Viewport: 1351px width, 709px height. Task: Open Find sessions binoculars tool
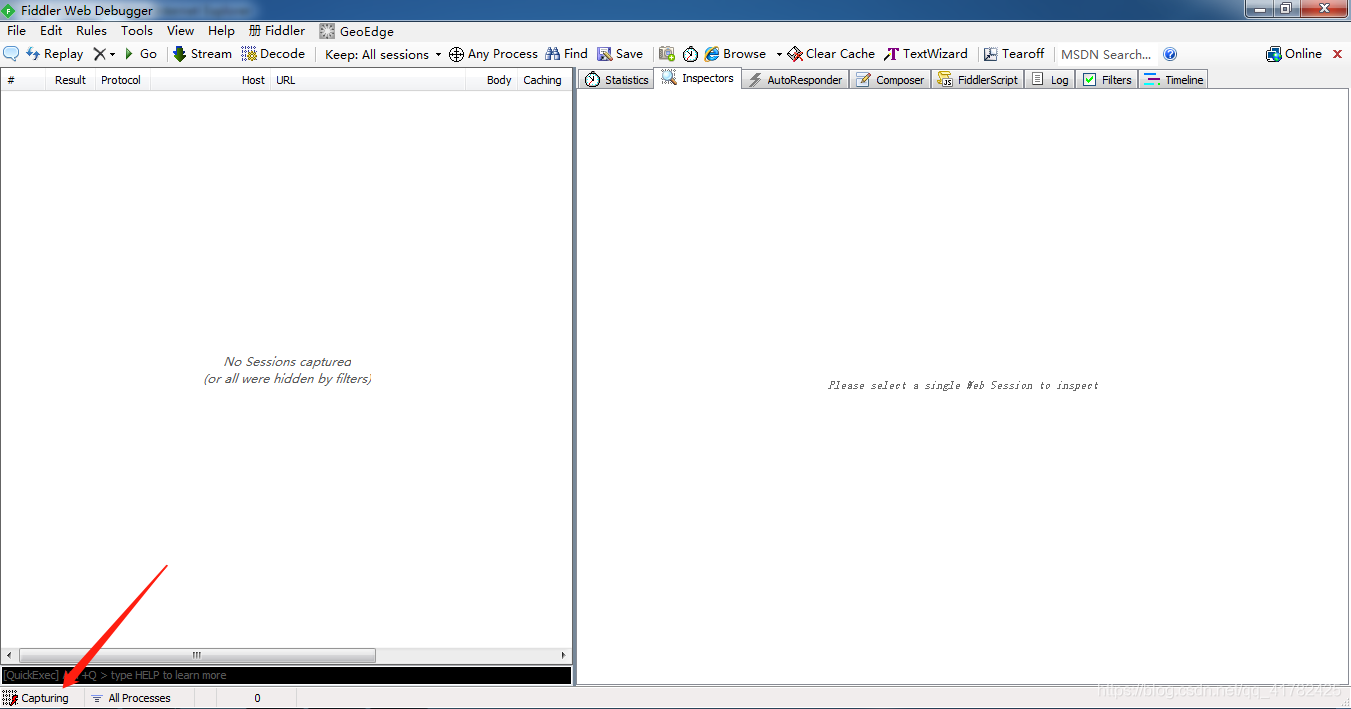566,54
